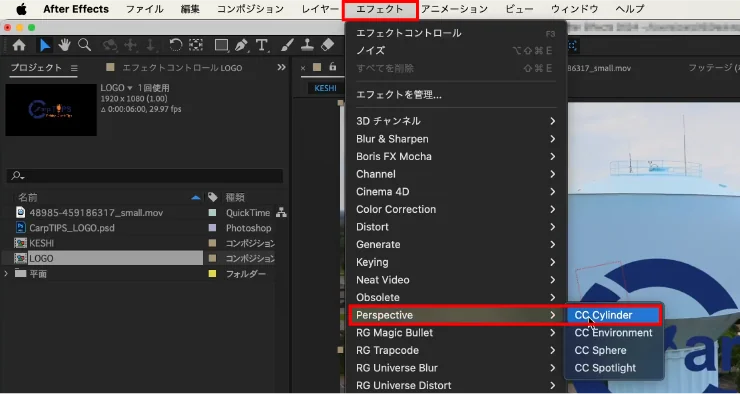Select the Selection arrow tool
The height and width of the screenshot is (394, 740).
tap(45, 45)
